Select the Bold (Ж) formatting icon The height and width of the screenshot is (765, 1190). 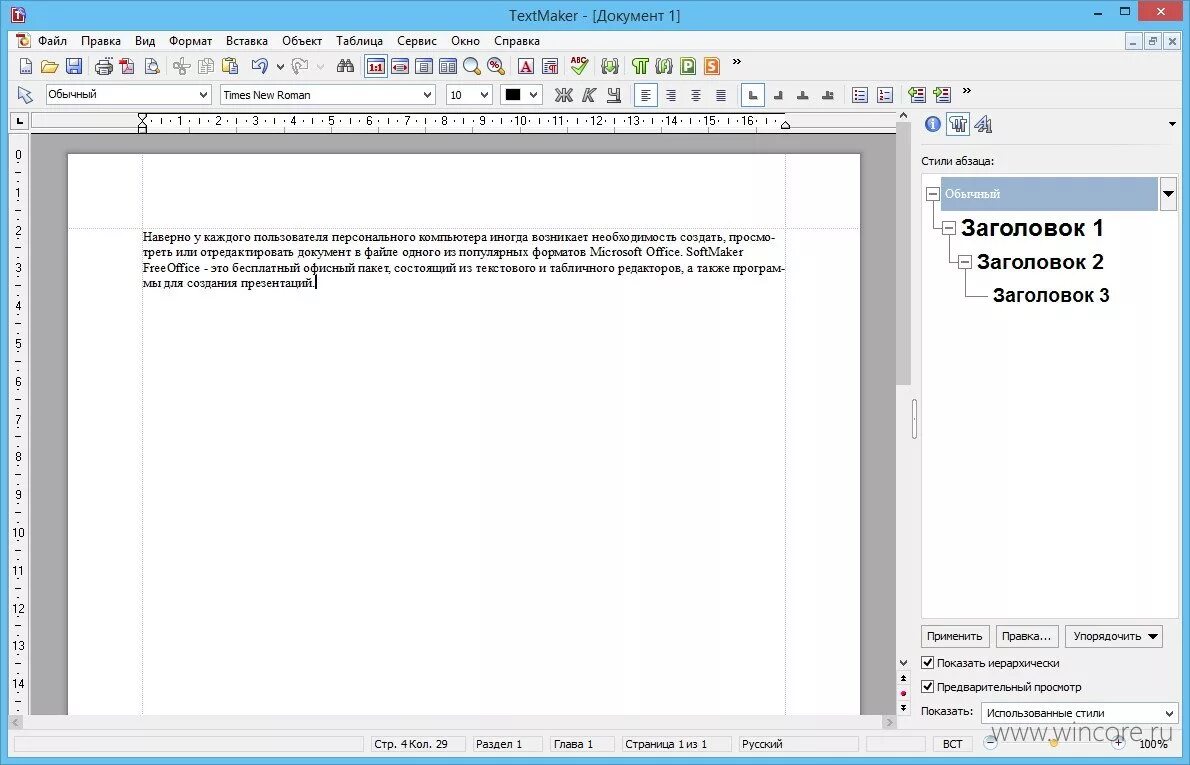(x=564, y=94)
